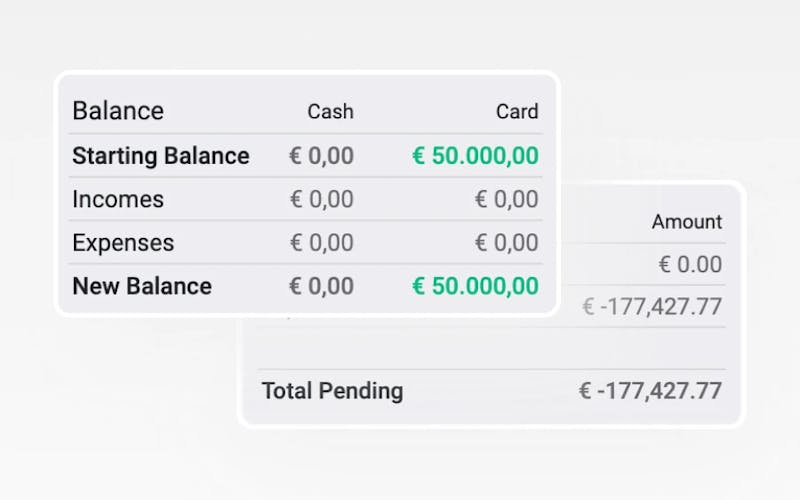Viewport: 800px width, 500px height.
Task: Select the Cash column header
Action: pyautogui.click(x=330, y=112)
